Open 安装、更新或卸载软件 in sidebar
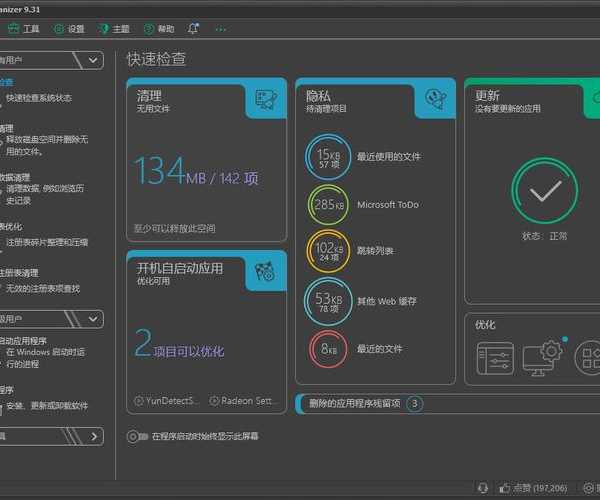 [x=47, y=406]
